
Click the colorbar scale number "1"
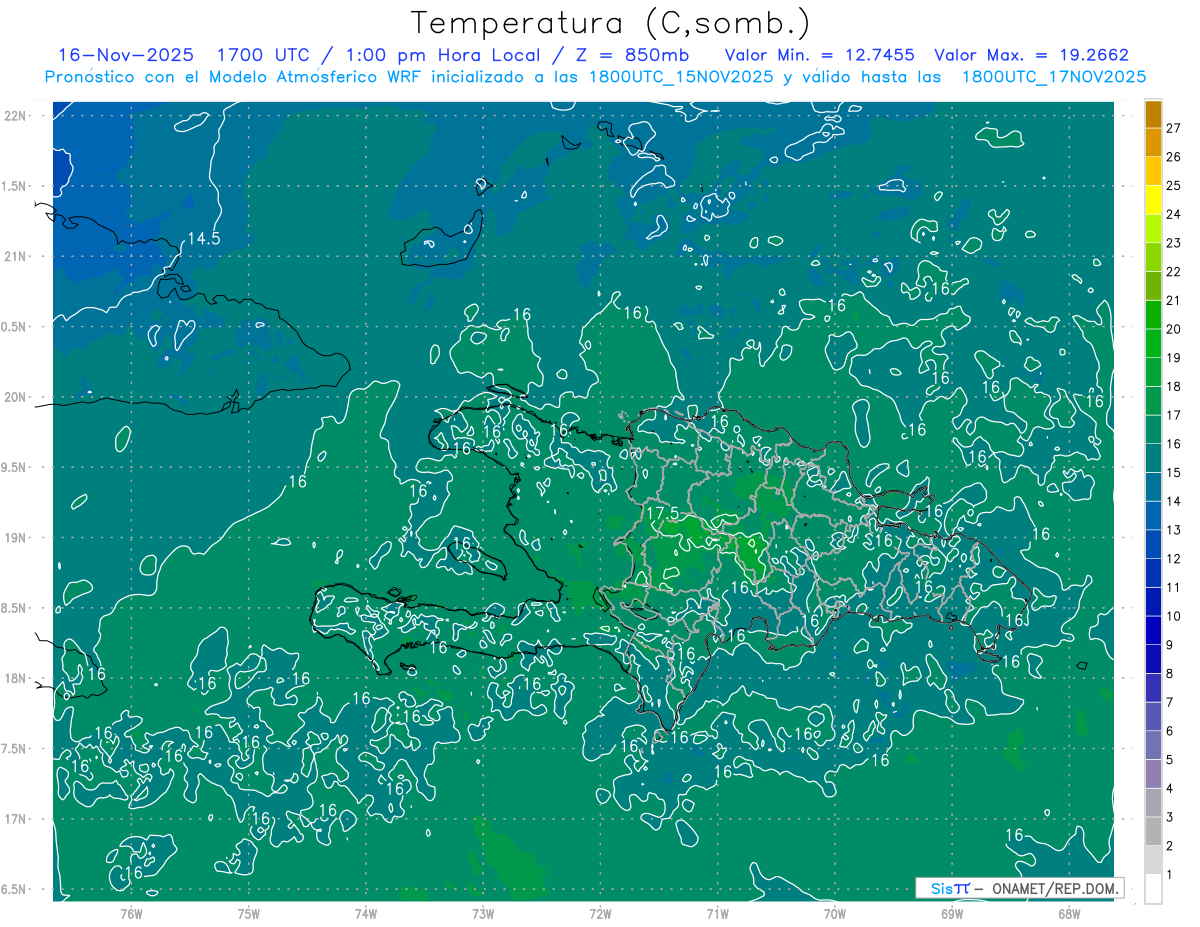coord(1170,875)
